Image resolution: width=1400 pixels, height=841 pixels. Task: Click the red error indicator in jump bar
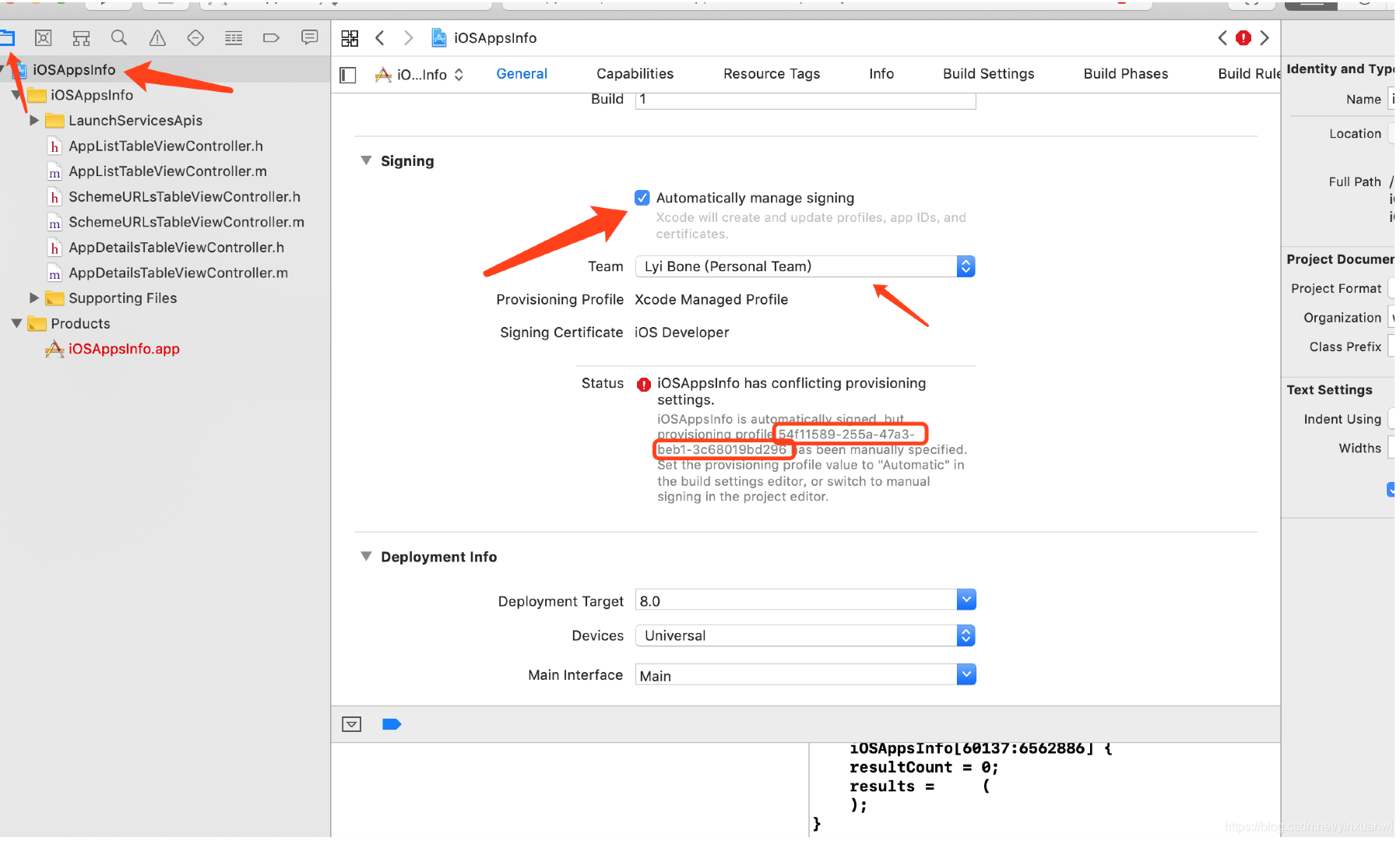point(1243,37)
